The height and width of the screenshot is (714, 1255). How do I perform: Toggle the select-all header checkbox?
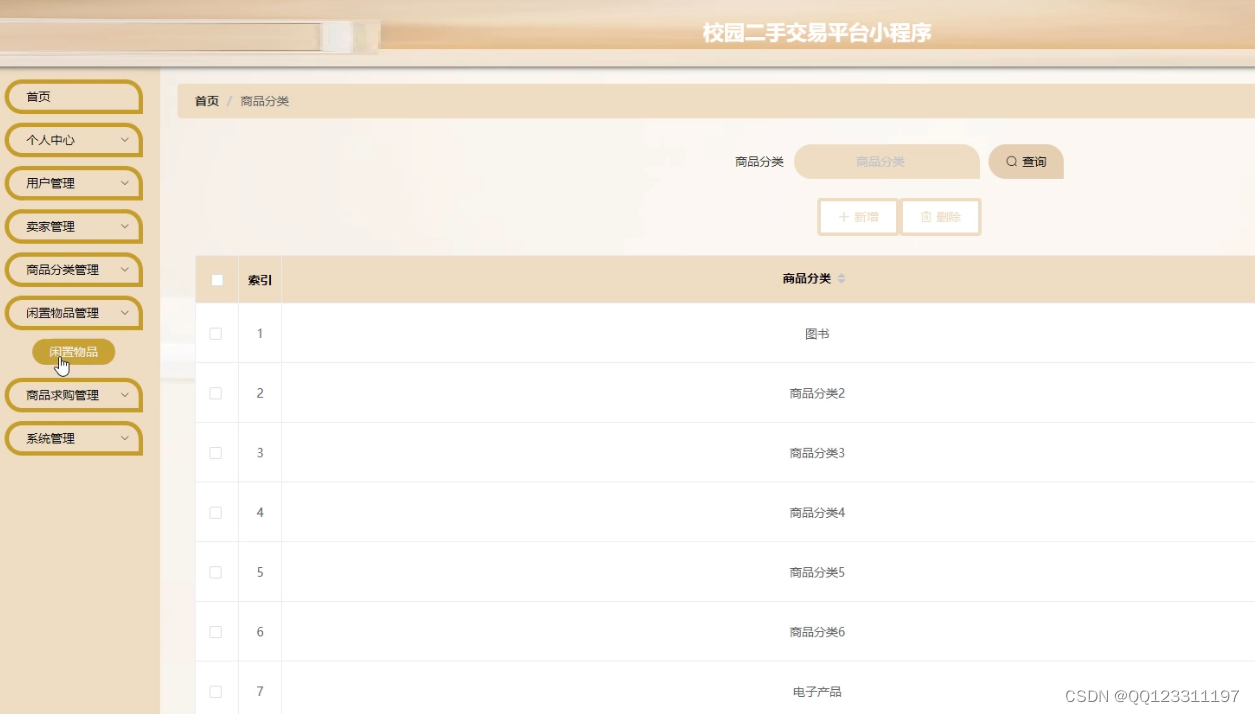click(217, 280)
